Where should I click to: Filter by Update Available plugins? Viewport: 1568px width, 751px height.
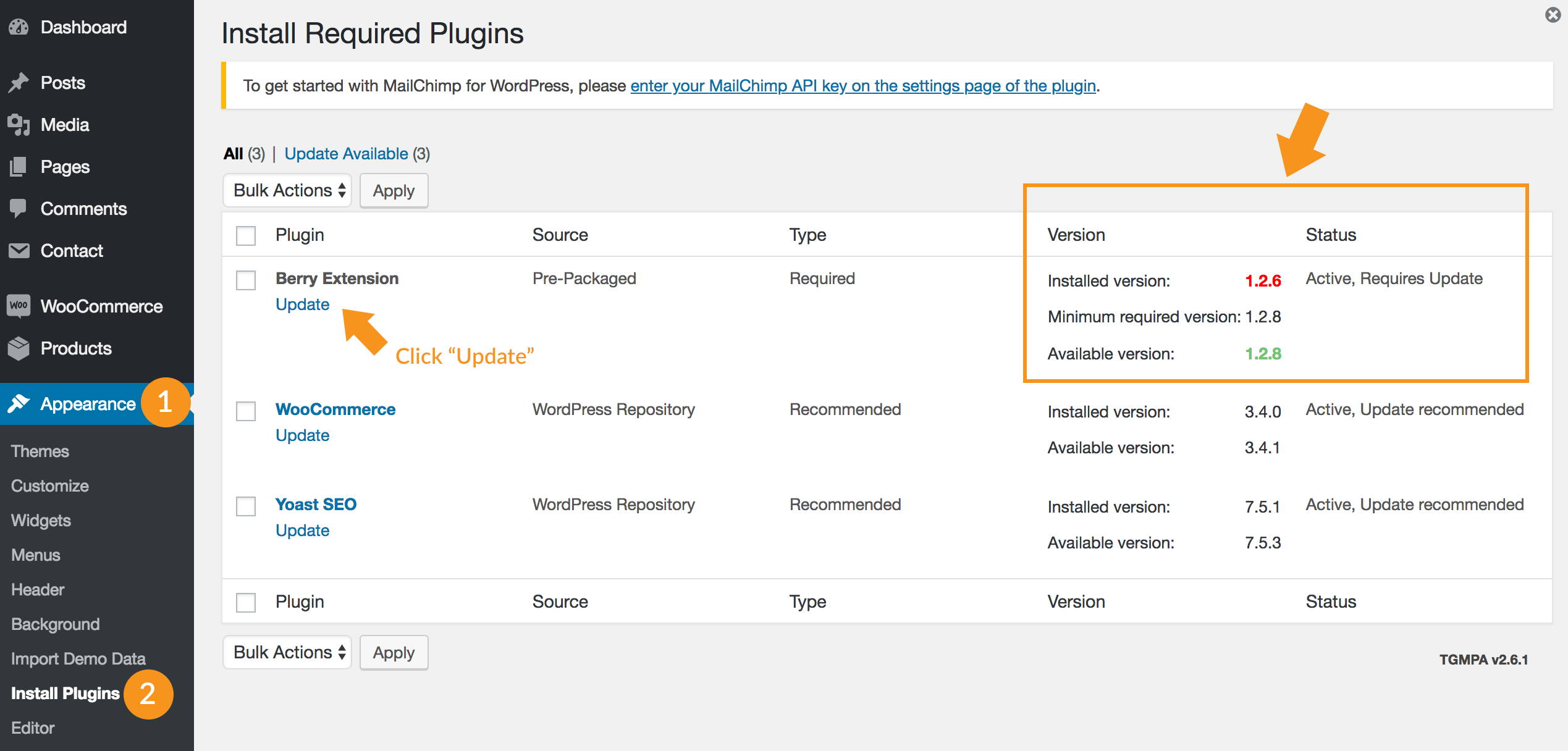tap(346, 154)
